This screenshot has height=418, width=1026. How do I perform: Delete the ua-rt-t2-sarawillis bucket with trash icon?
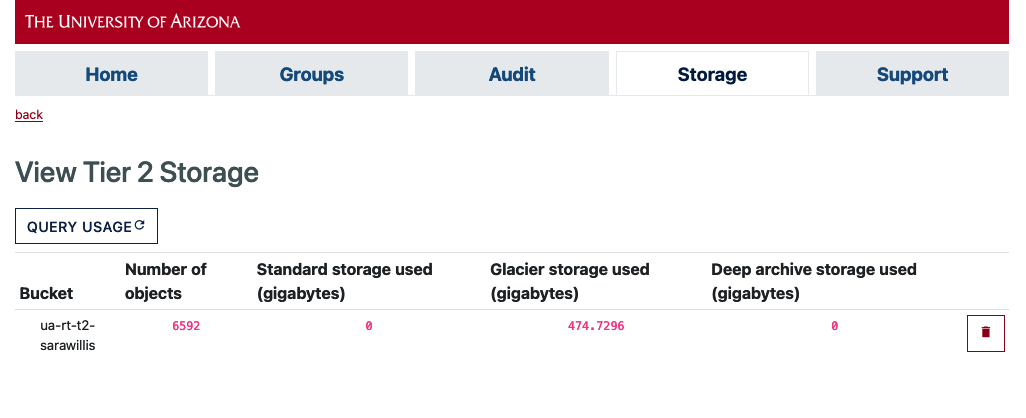pos(985,333)
